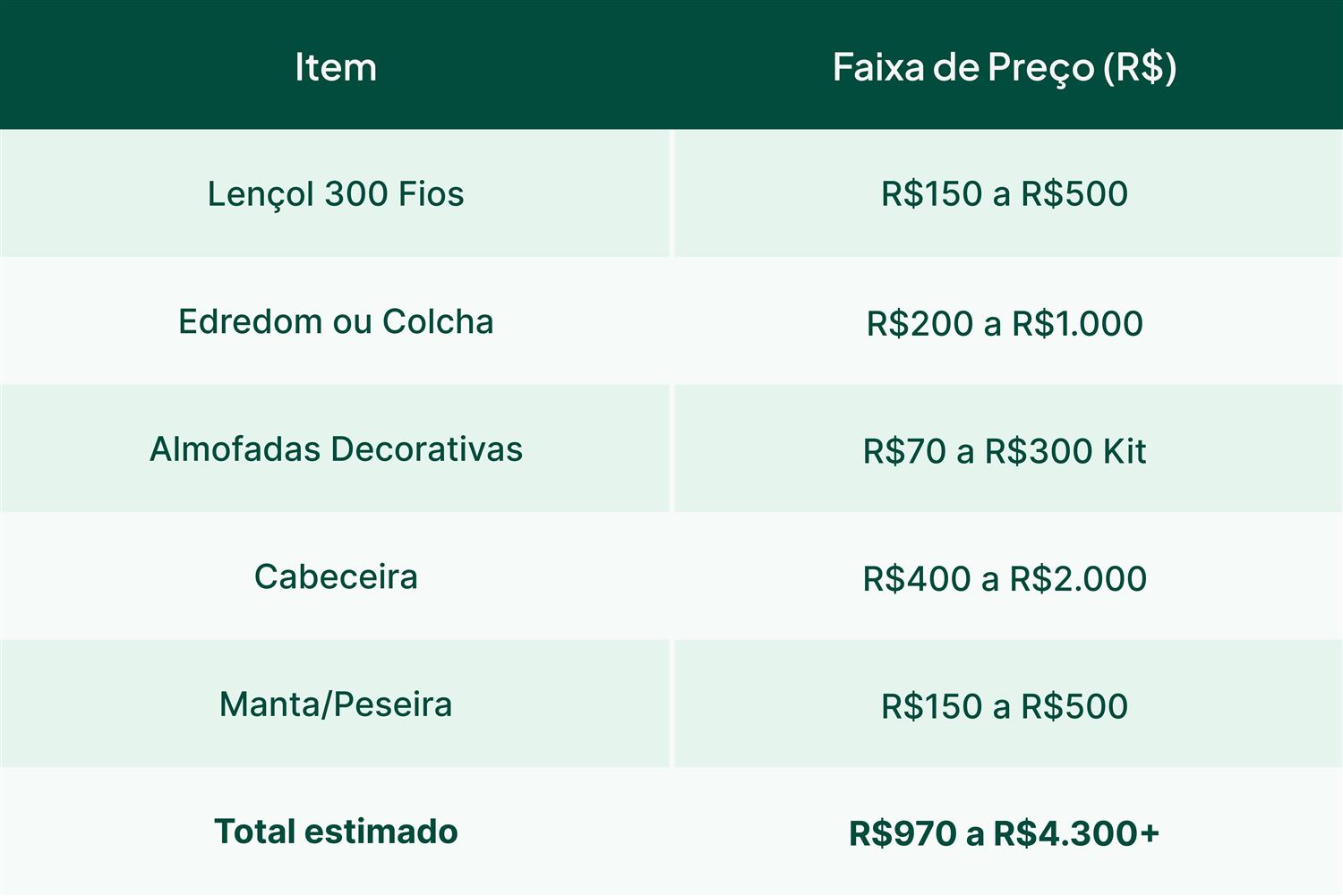Click "R$1.000" in the Edredom price range
This screenshot has height=896, width=1343.
point(1077,323)
